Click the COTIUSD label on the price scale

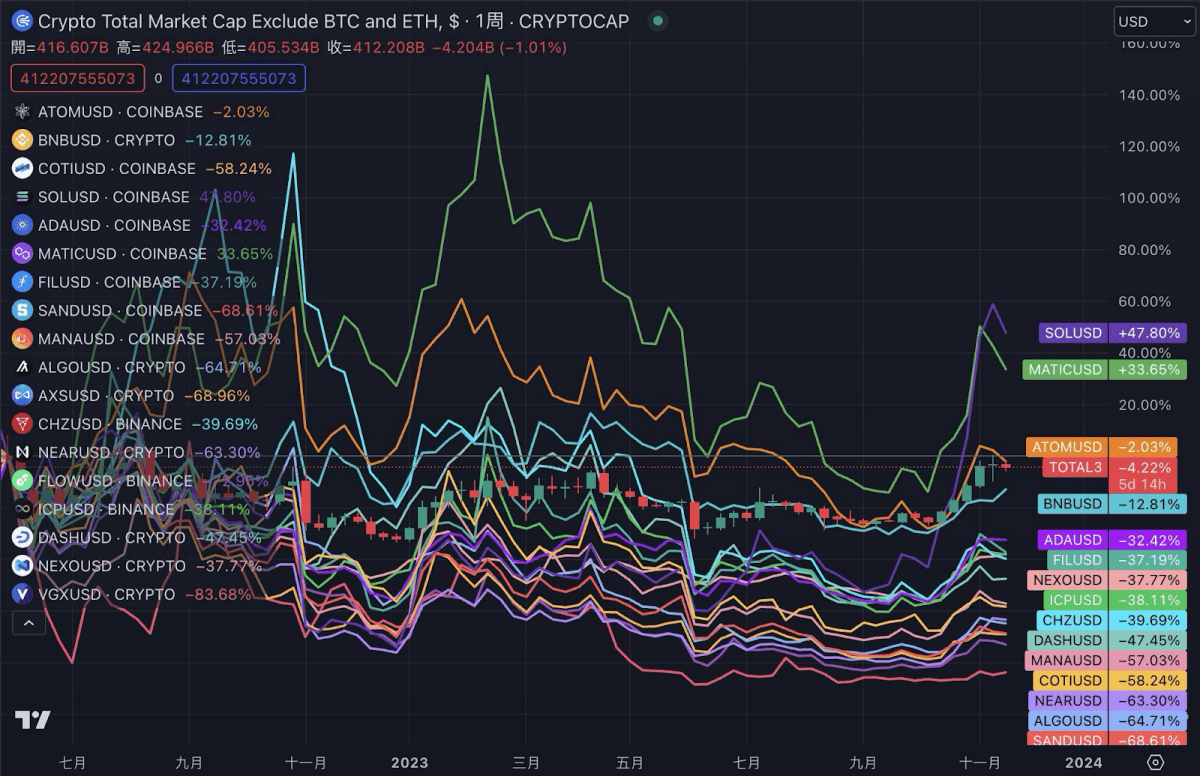(x=1071, y=680)
